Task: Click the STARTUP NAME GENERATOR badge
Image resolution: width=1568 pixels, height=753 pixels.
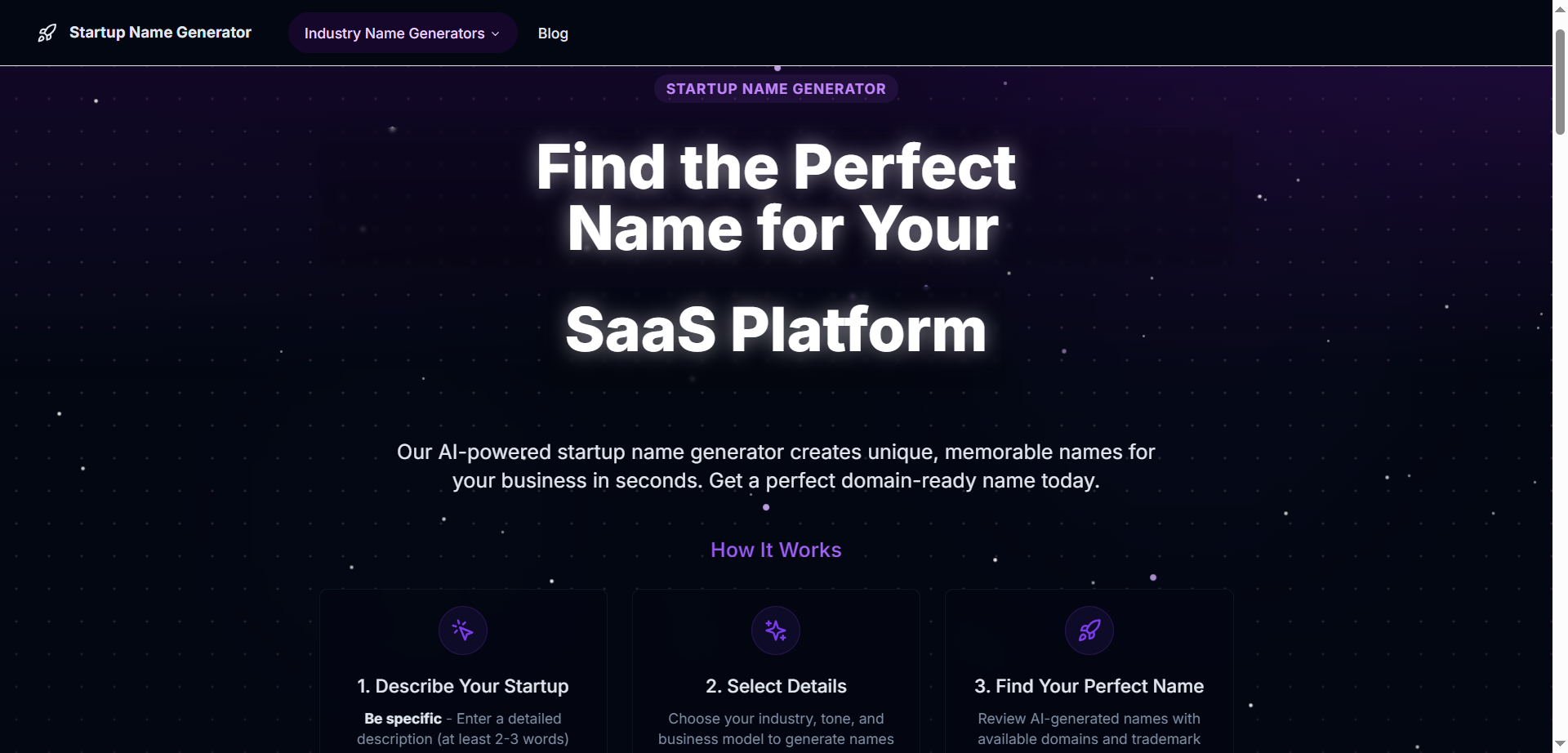Action: (x=775, y=88)
